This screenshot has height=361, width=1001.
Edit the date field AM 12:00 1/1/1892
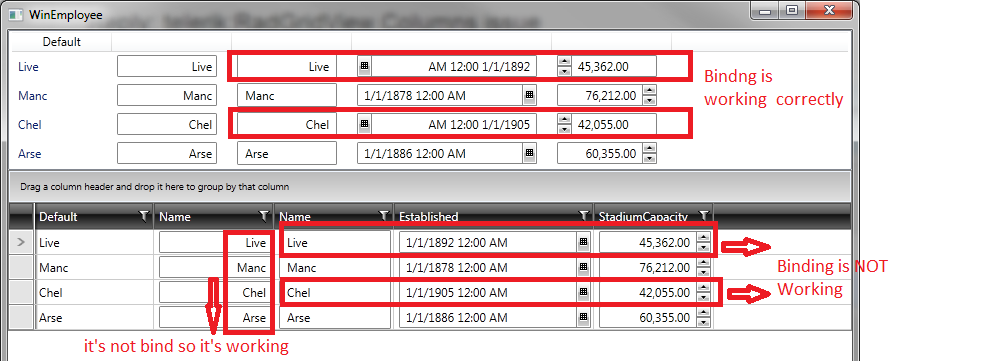click(x=455, y=66)
